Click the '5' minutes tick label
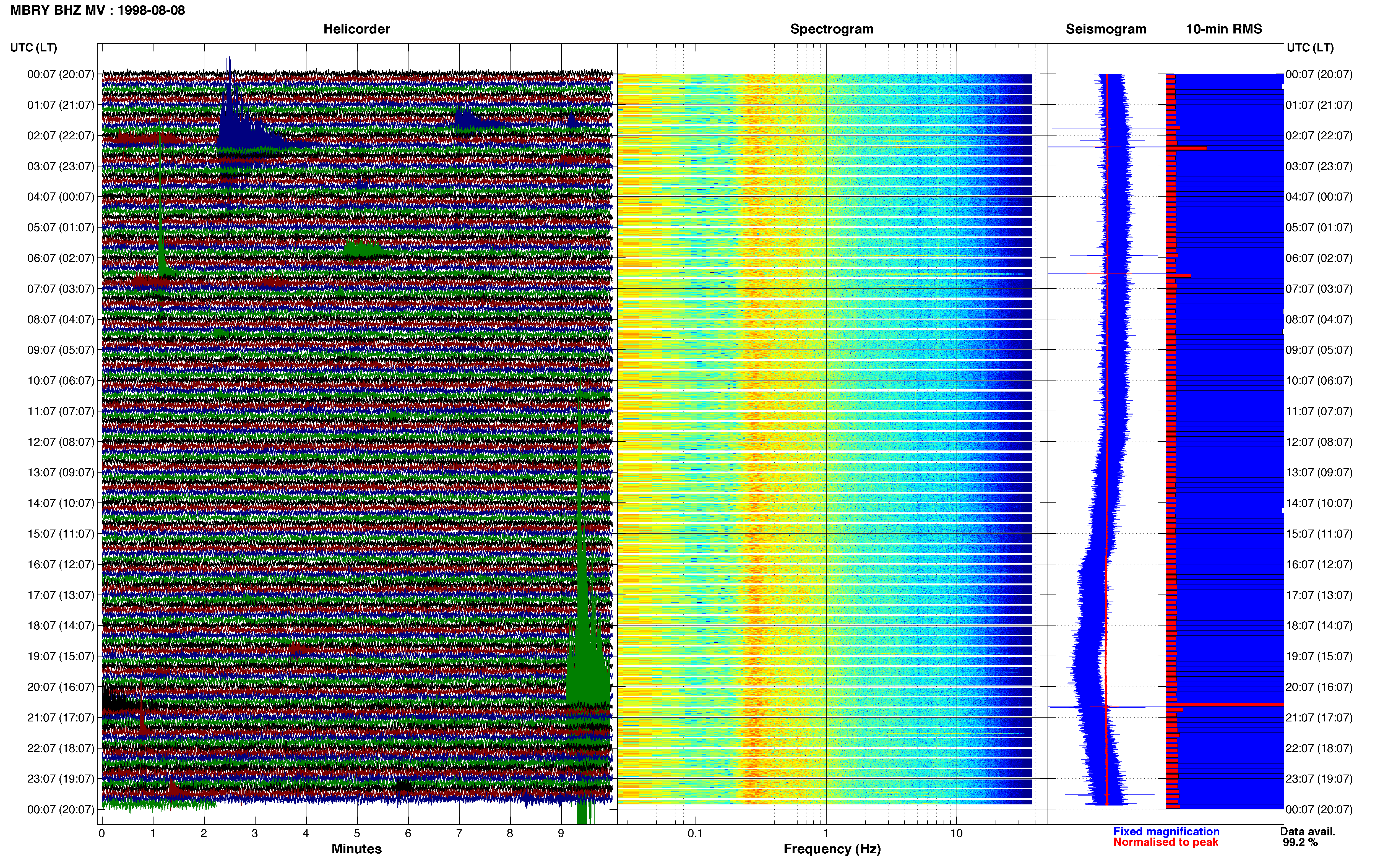The image size is (1388, 868). click(357, 833)
